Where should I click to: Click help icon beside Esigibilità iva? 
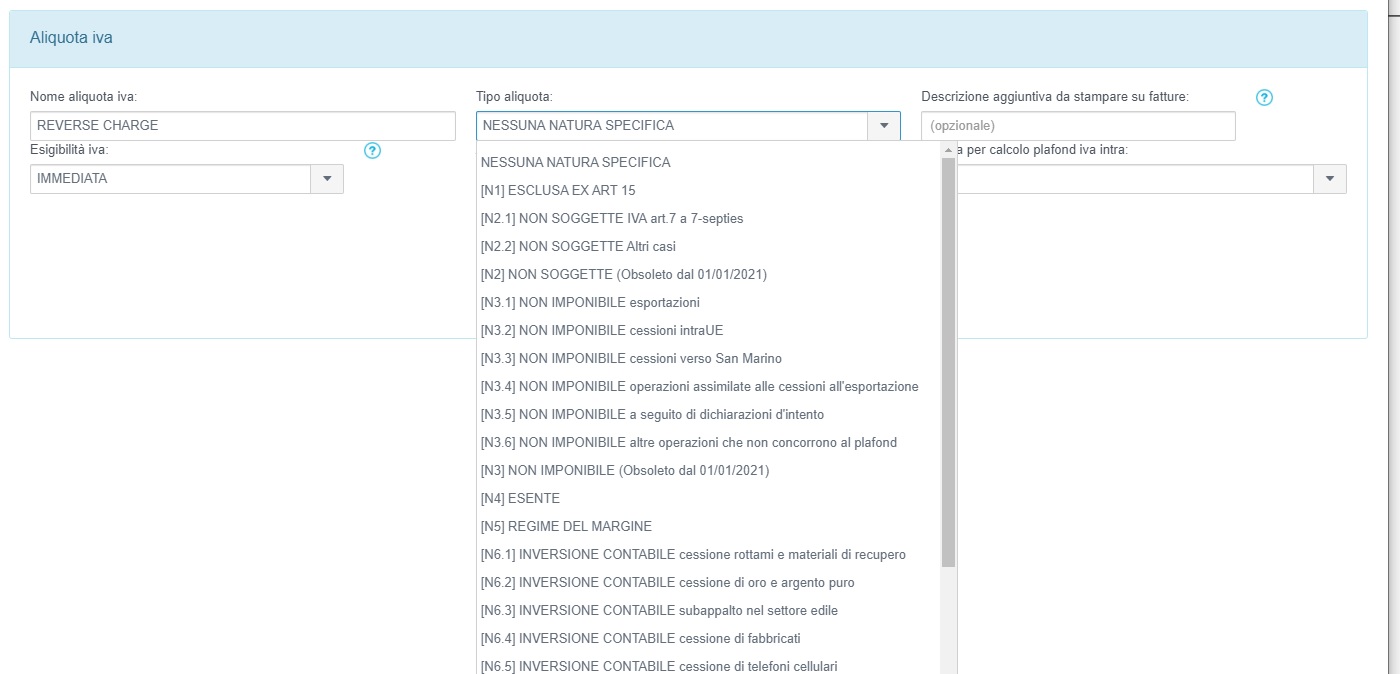[x=373, y=151]
